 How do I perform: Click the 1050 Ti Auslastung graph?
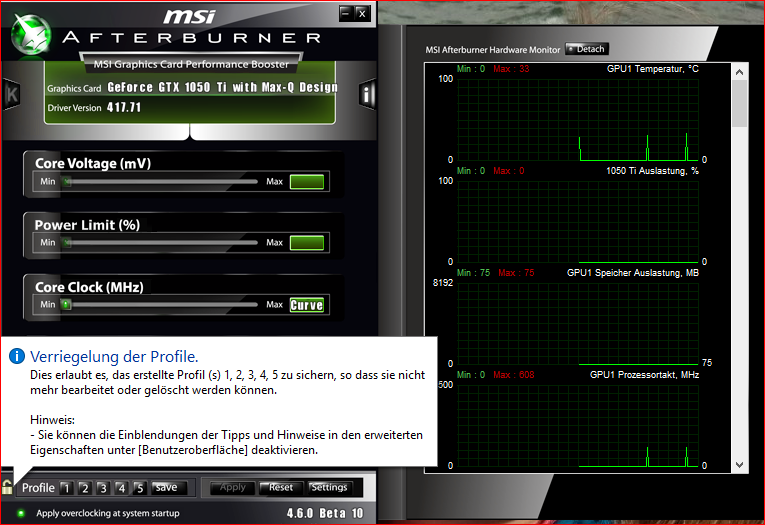578,222
